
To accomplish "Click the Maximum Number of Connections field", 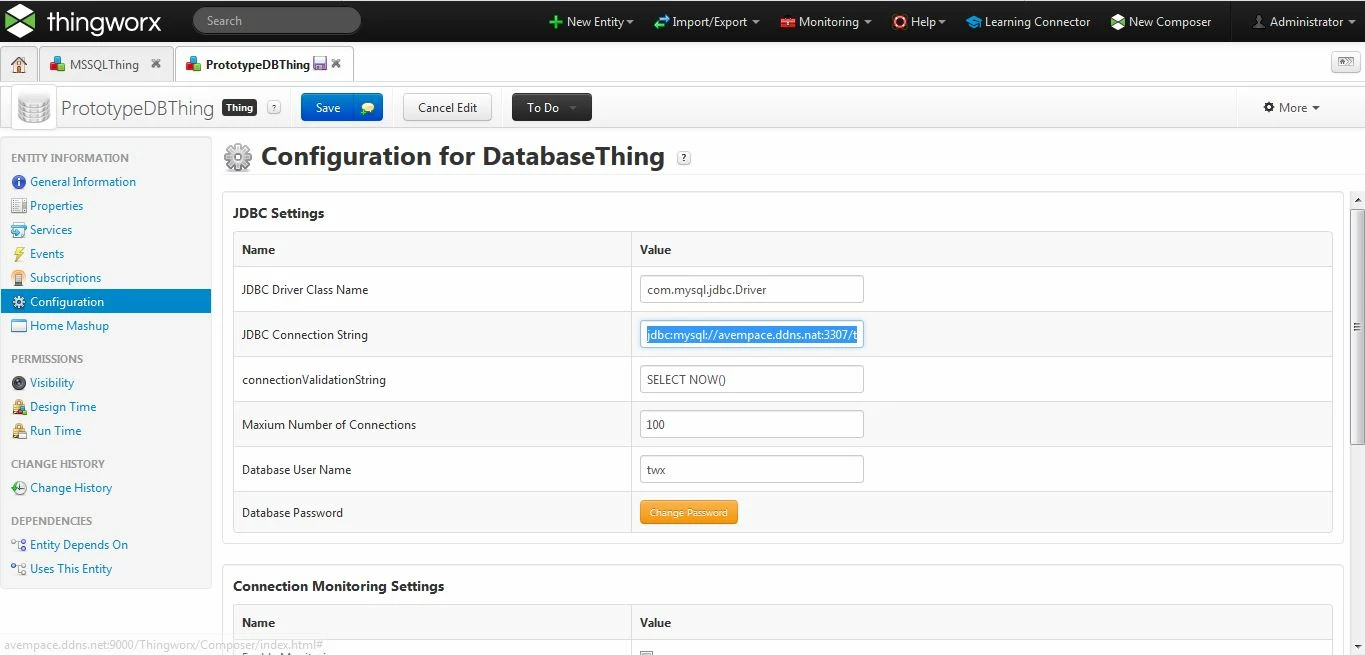I will (x=751, y=424).
